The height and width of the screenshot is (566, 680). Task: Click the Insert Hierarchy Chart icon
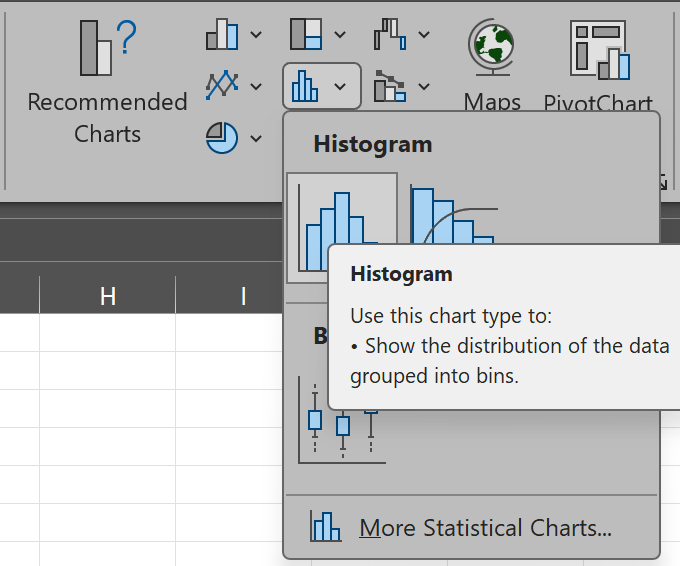click(306, 34)
